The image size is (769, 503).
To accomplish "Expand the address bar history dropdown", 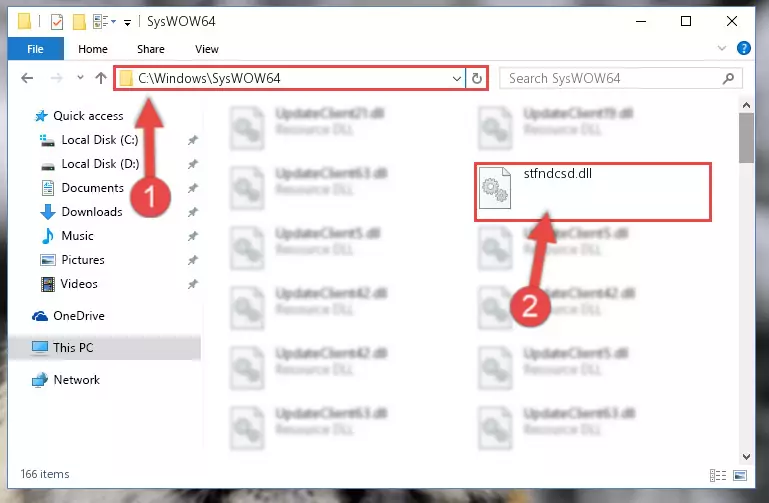I will 456,78.
